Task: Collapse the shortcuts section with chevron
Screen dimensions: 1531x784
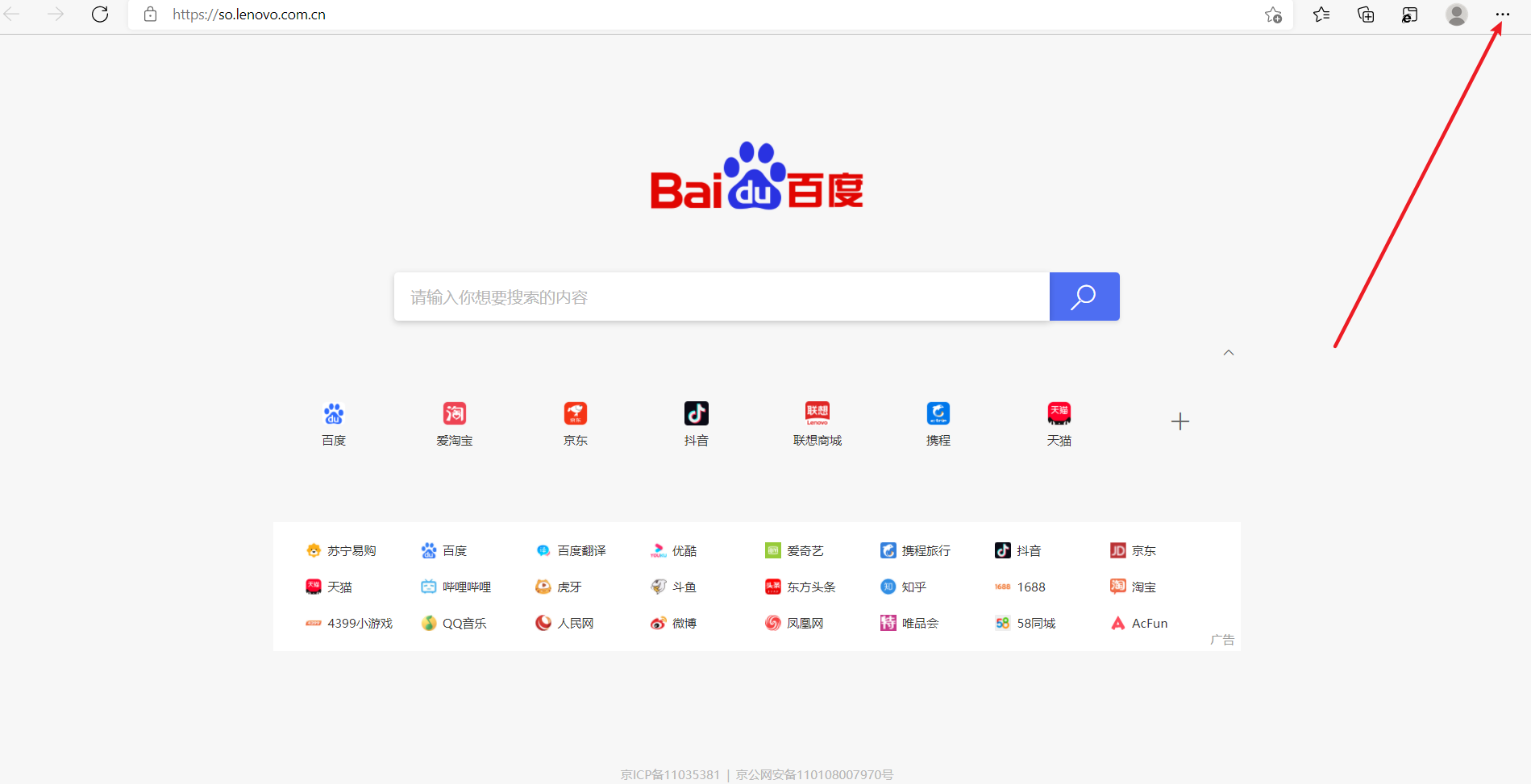Action: coord(1229,353)
